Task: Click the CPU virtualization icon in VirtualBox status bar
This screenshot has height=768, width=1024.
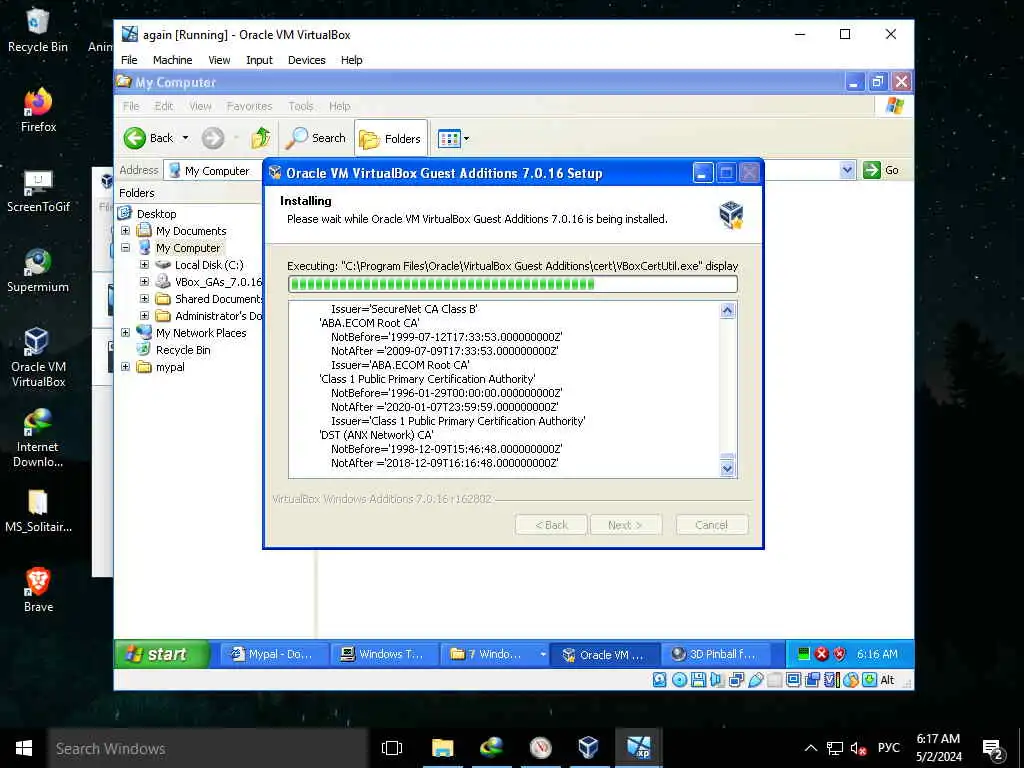Action: [831, 680]
